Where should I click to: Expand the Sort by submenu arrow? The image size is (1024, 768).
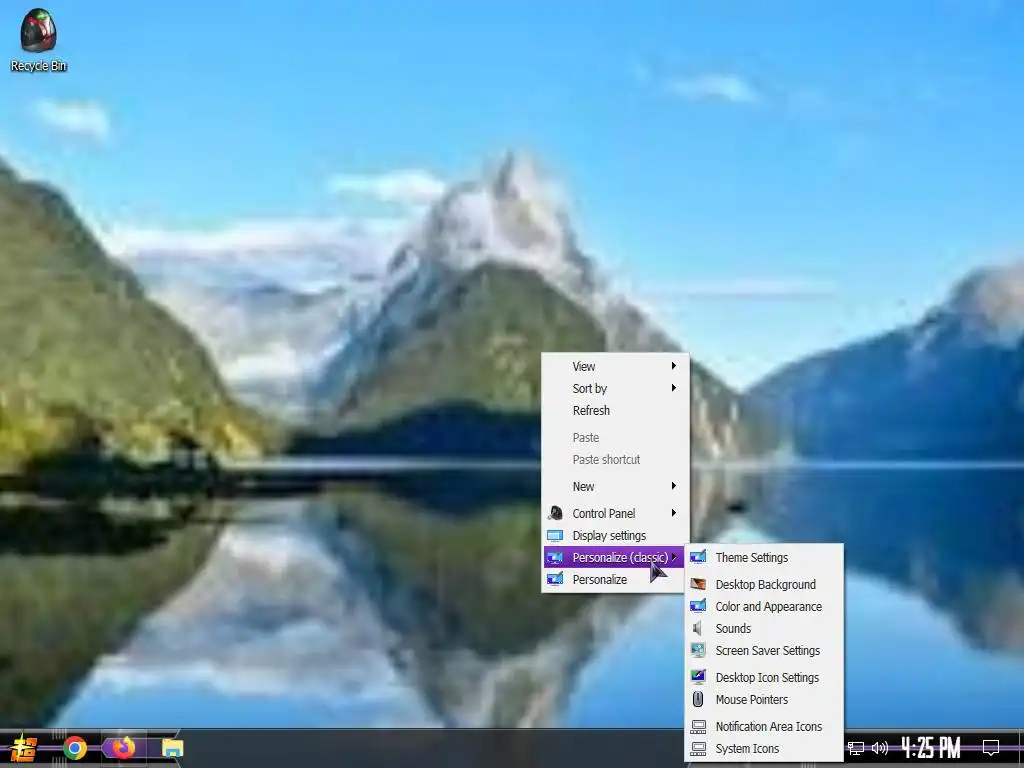673,388
